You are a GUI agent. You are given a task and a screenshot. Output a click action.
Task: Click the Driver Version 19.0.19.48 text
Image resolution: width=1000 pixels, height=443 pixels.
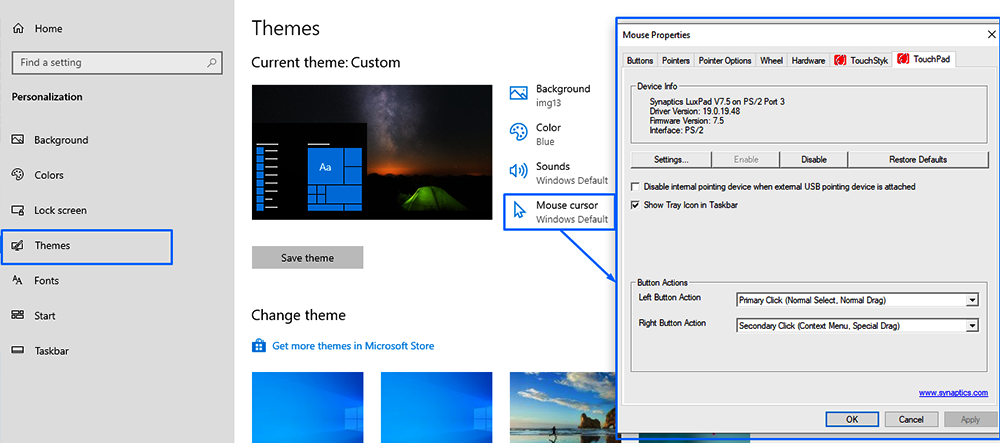(695, 111)
